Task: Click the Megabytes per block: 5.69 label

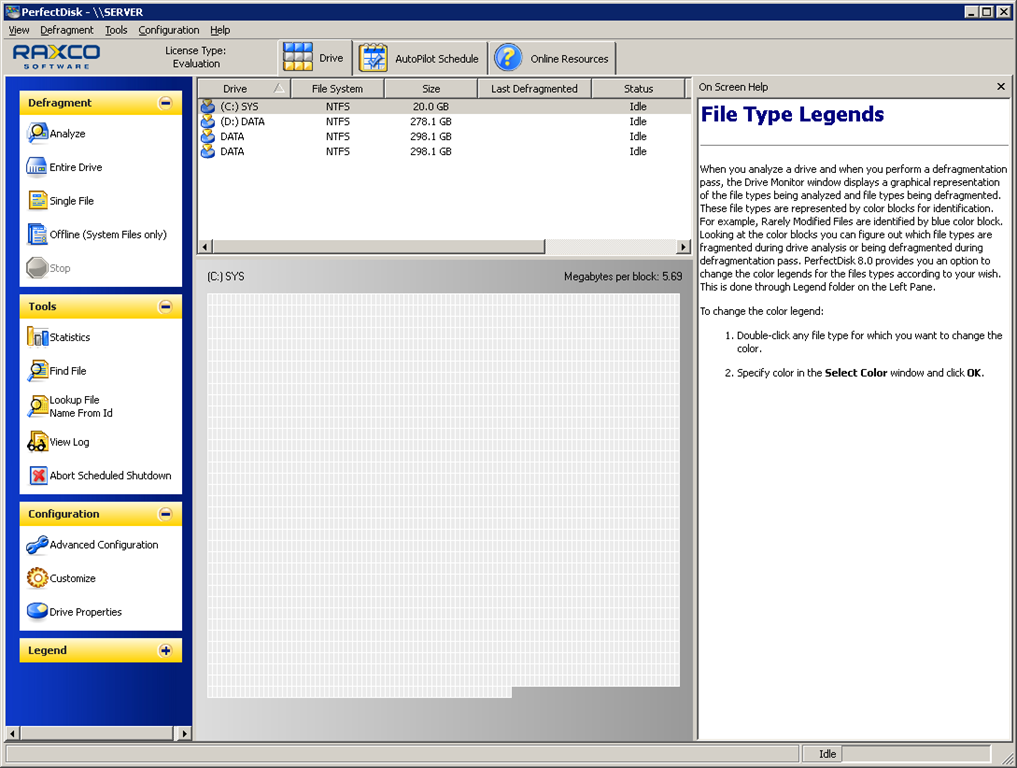Action: point(623,276)
